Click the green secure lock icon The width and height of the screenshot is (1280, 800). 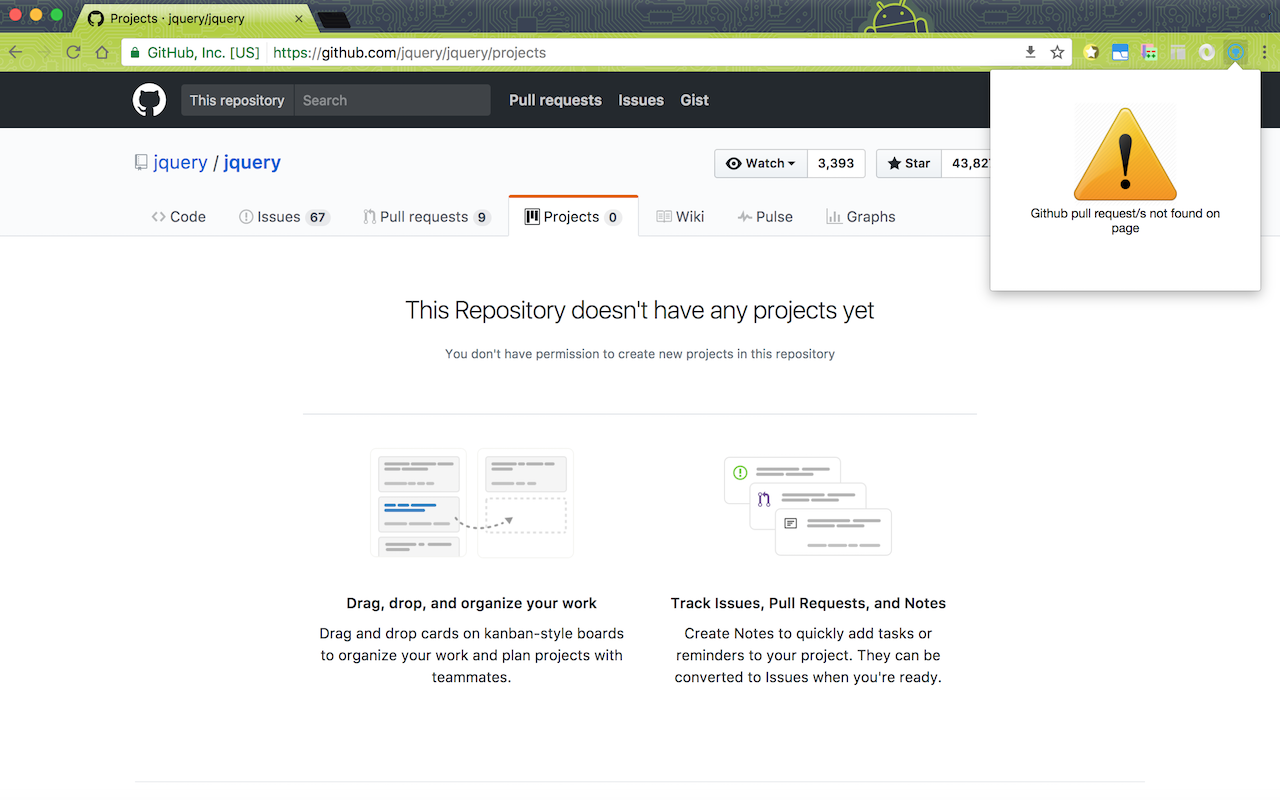135,52
